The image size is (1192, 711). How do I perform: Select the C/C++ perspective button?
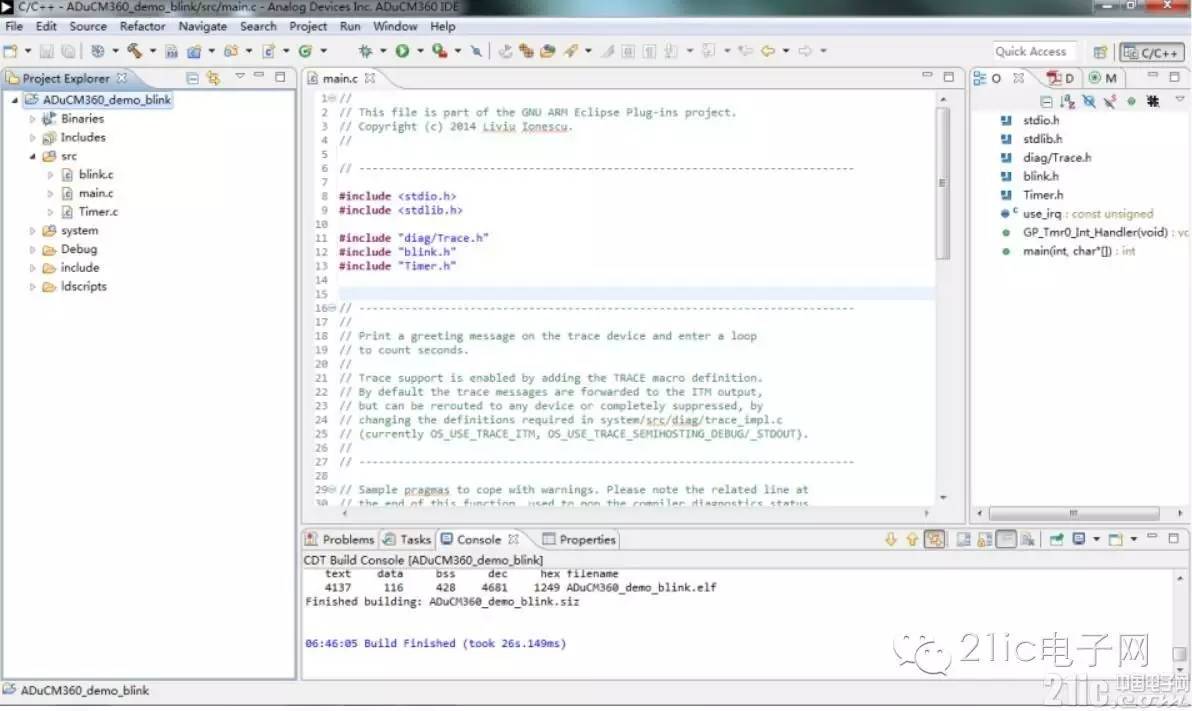1152,52
